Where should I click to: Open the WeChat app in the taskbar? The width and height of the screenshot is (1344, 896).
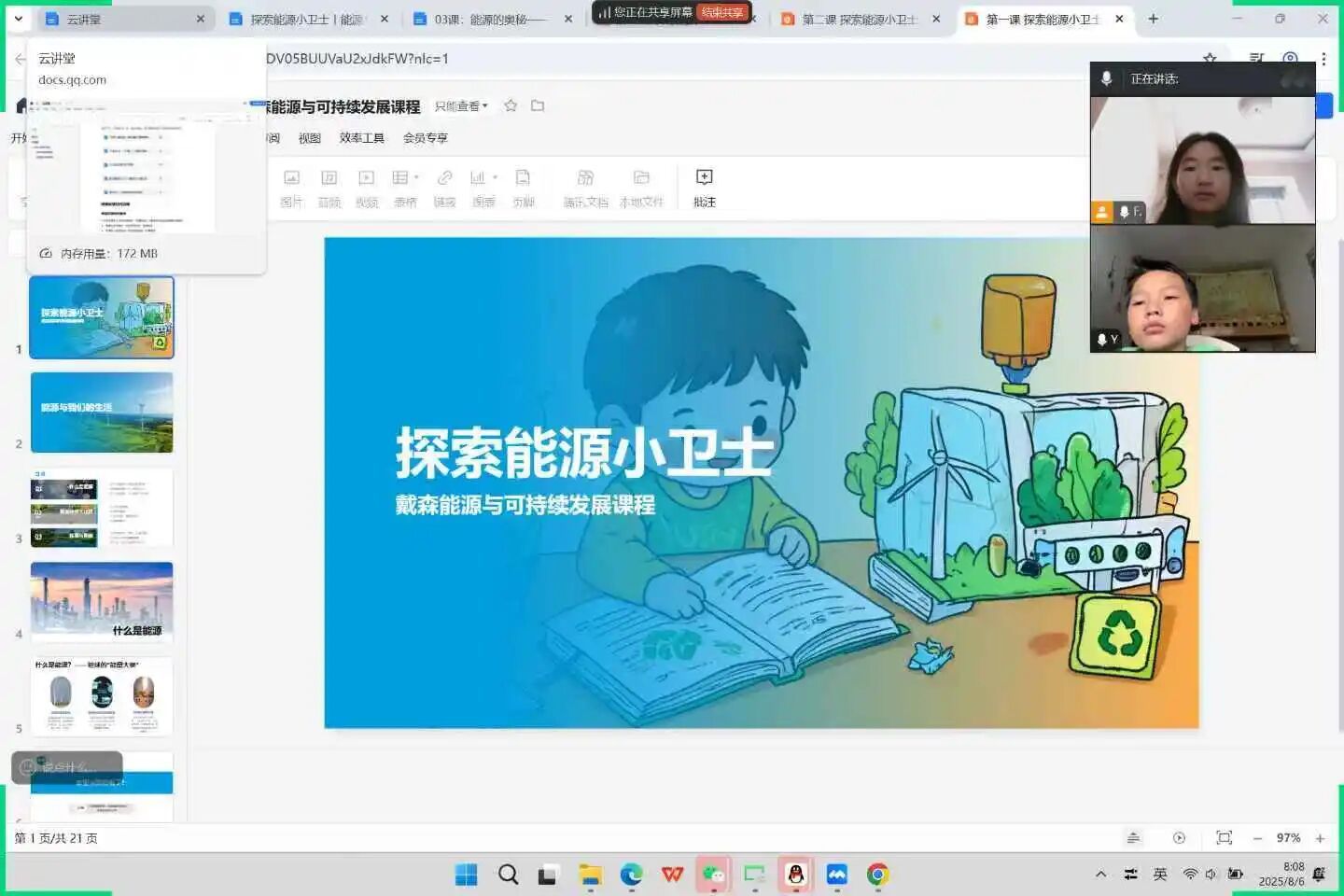click(714, 875)
